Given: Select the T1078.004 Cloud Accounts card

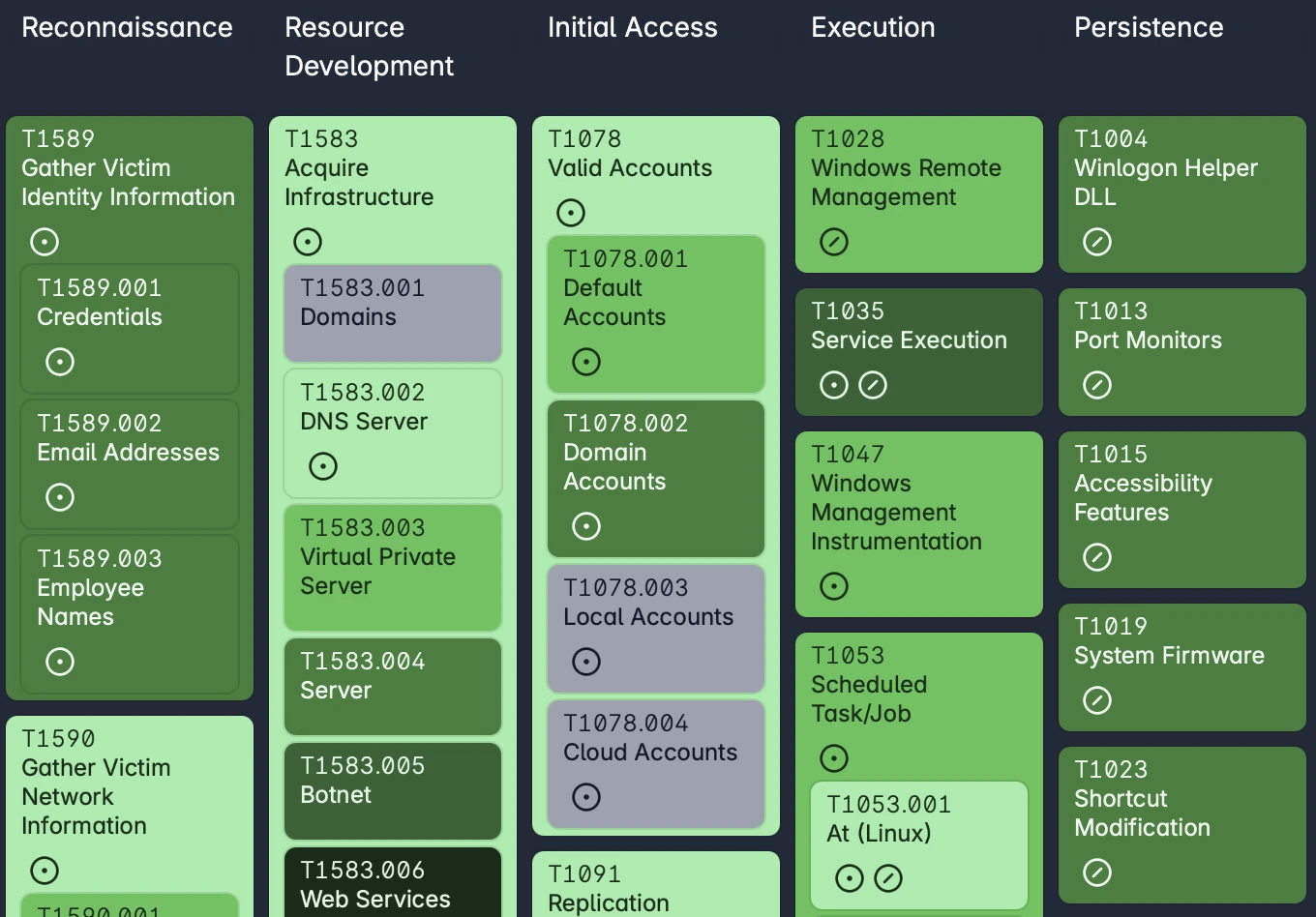Looking at the screenshot, I should 656,764.
